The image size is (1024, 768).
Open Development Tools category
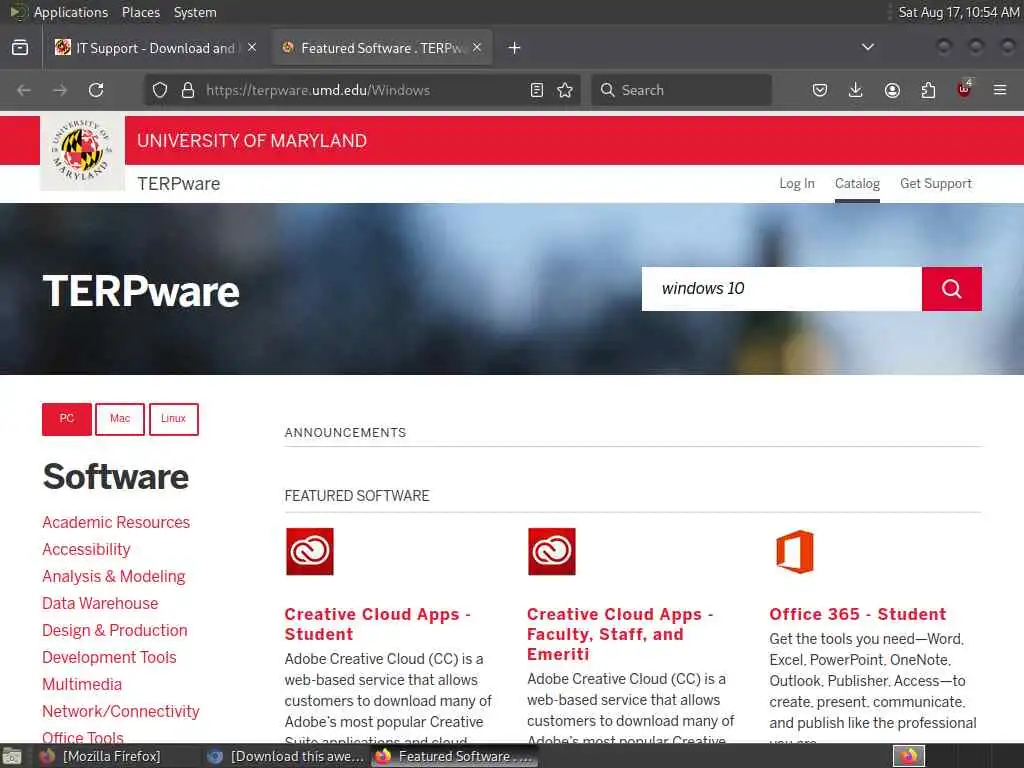109,658
